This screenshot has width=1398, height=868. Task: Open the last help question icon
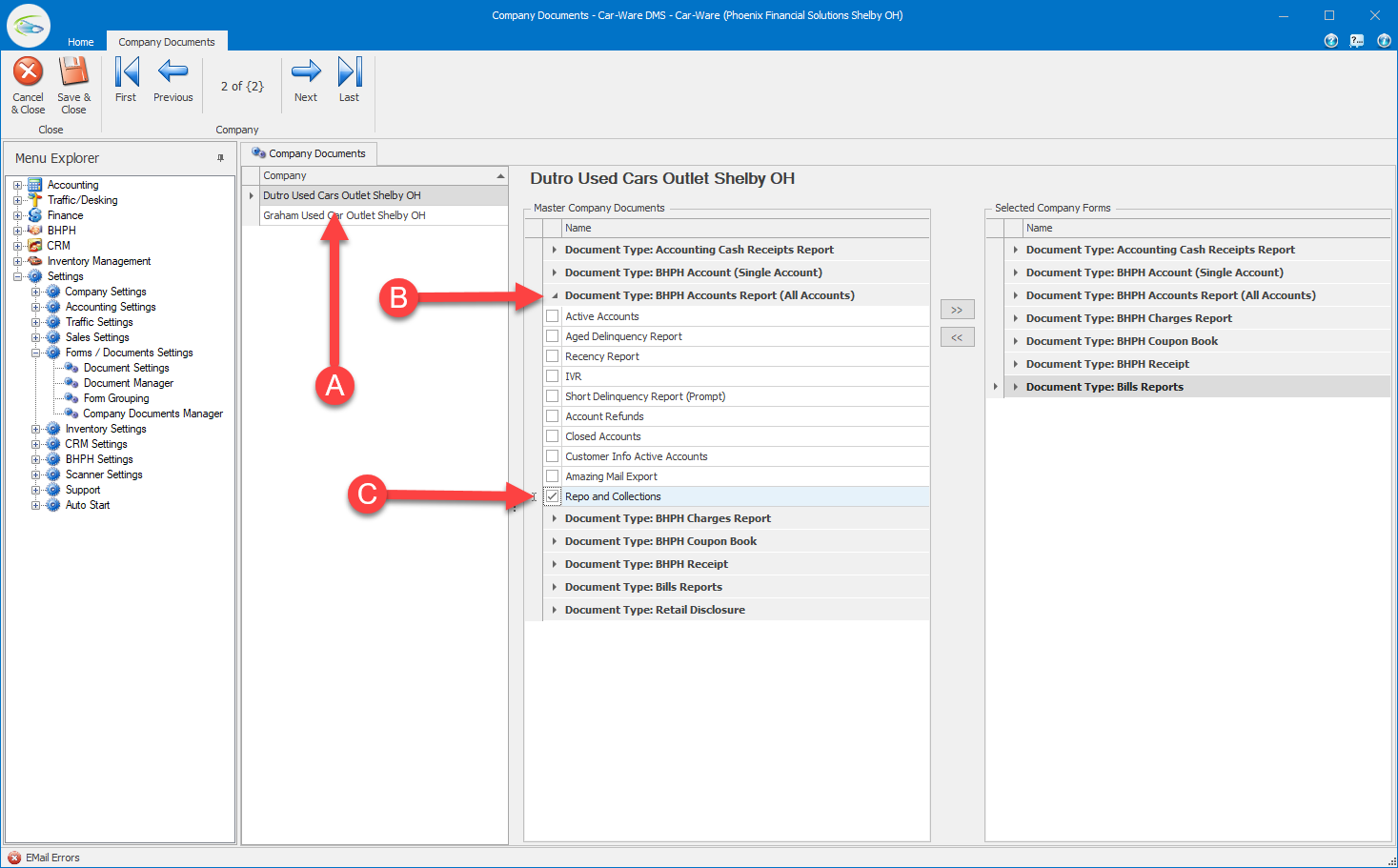[1384, 41]
